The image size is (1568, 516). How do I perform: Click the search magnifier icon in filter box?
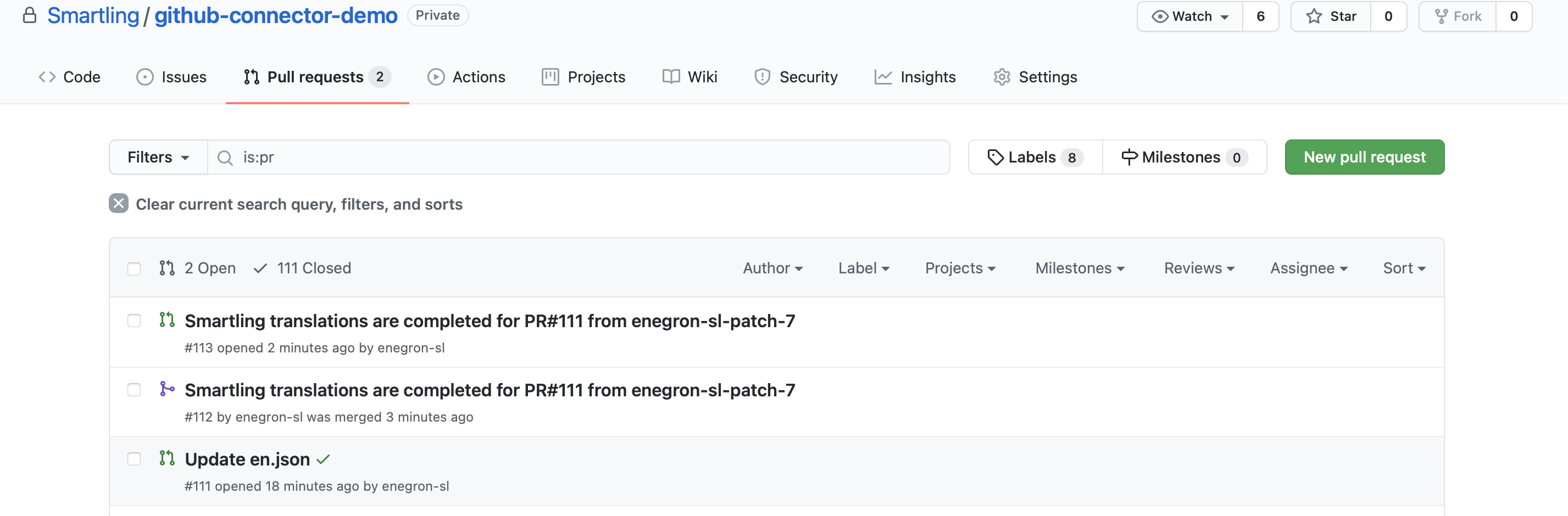pyautogui.click(x=225, y=158)
